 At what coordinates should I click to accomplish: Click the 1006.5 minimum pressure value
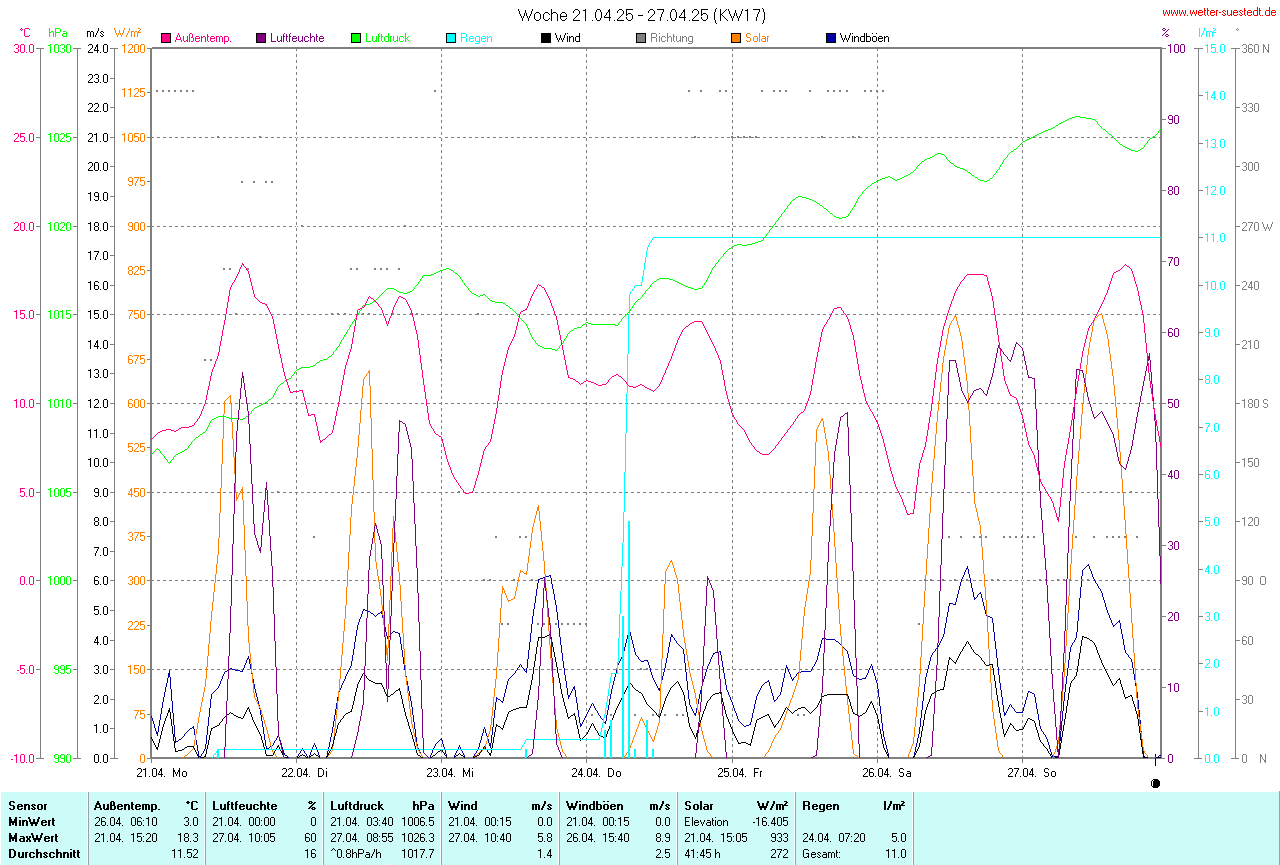(418, 822)
